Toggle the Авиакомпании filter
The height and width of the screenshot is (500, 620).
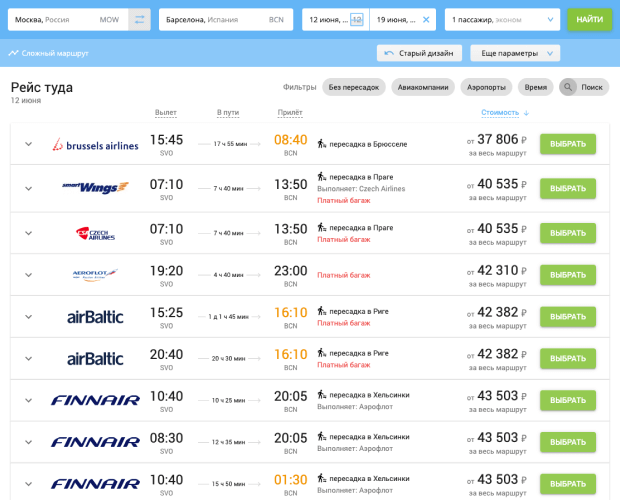pyautogui.click(x=423, y=87)
